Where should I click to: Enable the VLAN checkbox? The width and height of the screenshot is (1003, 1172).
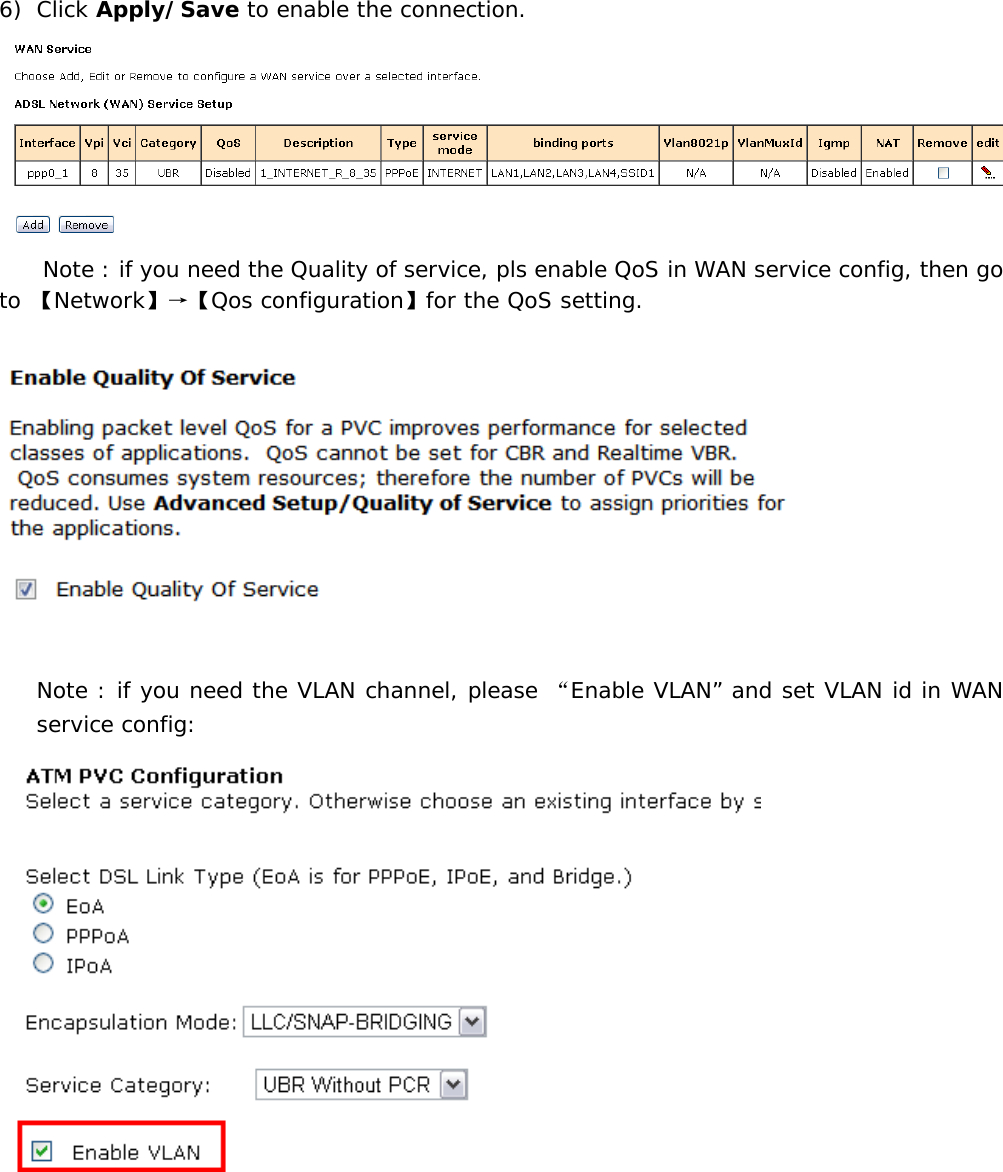[x=40, y=1150]
